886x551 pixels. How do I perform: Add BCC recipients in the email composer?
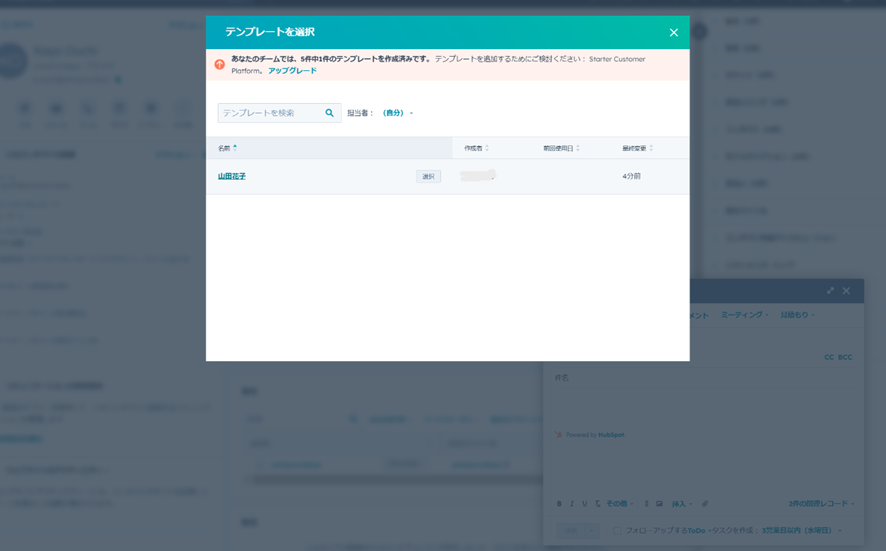845,357
